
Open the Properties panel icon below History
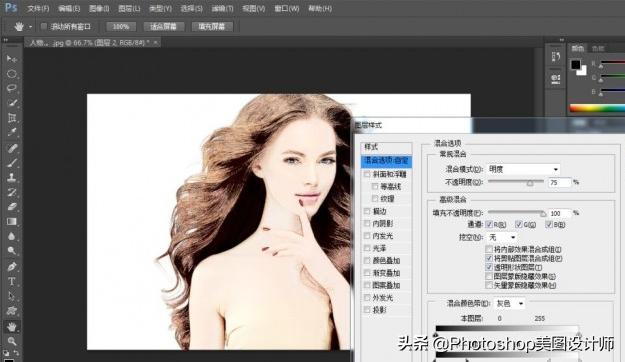click(556, 79)
